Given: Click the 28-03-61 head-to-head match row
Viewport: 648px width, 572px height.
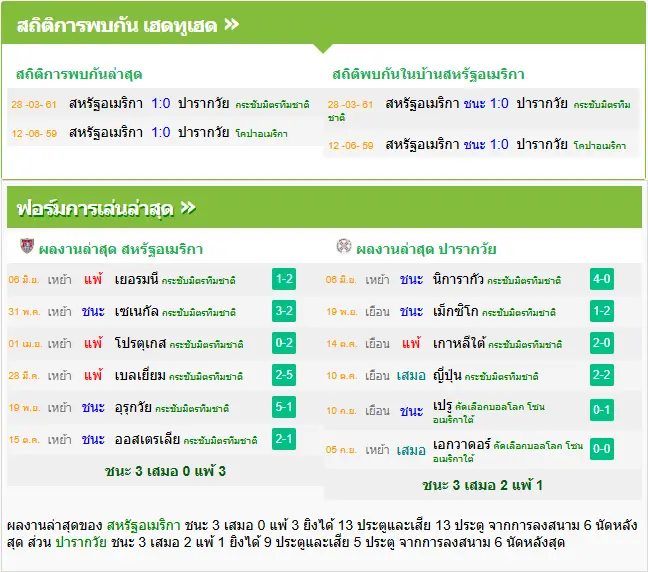Looking at the screenshot, I should click(164, 103).
